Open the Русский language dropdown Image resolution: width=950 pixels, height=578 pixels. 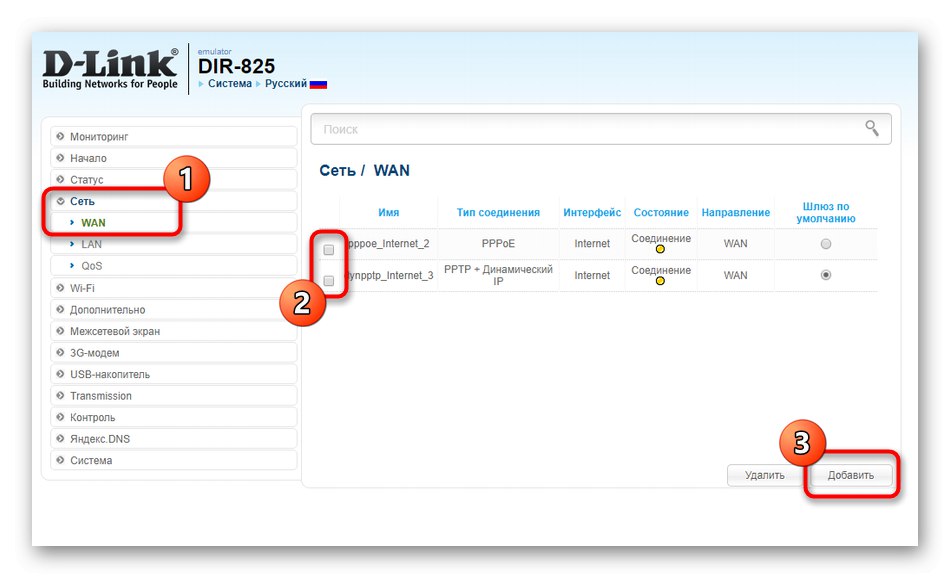tap(286, 84)
